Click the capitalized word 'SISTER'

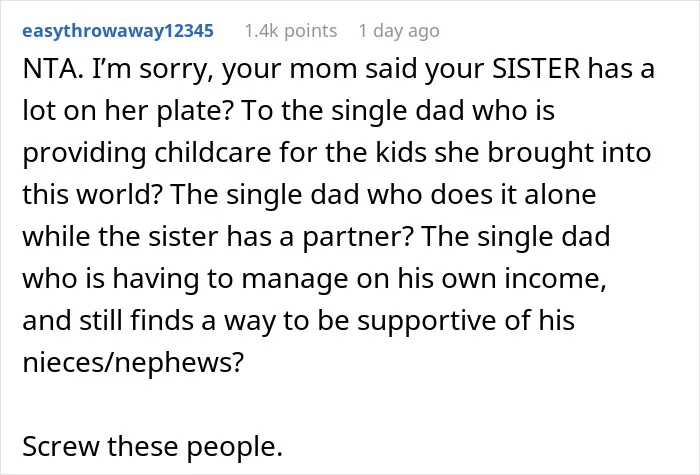coord(536,69)
